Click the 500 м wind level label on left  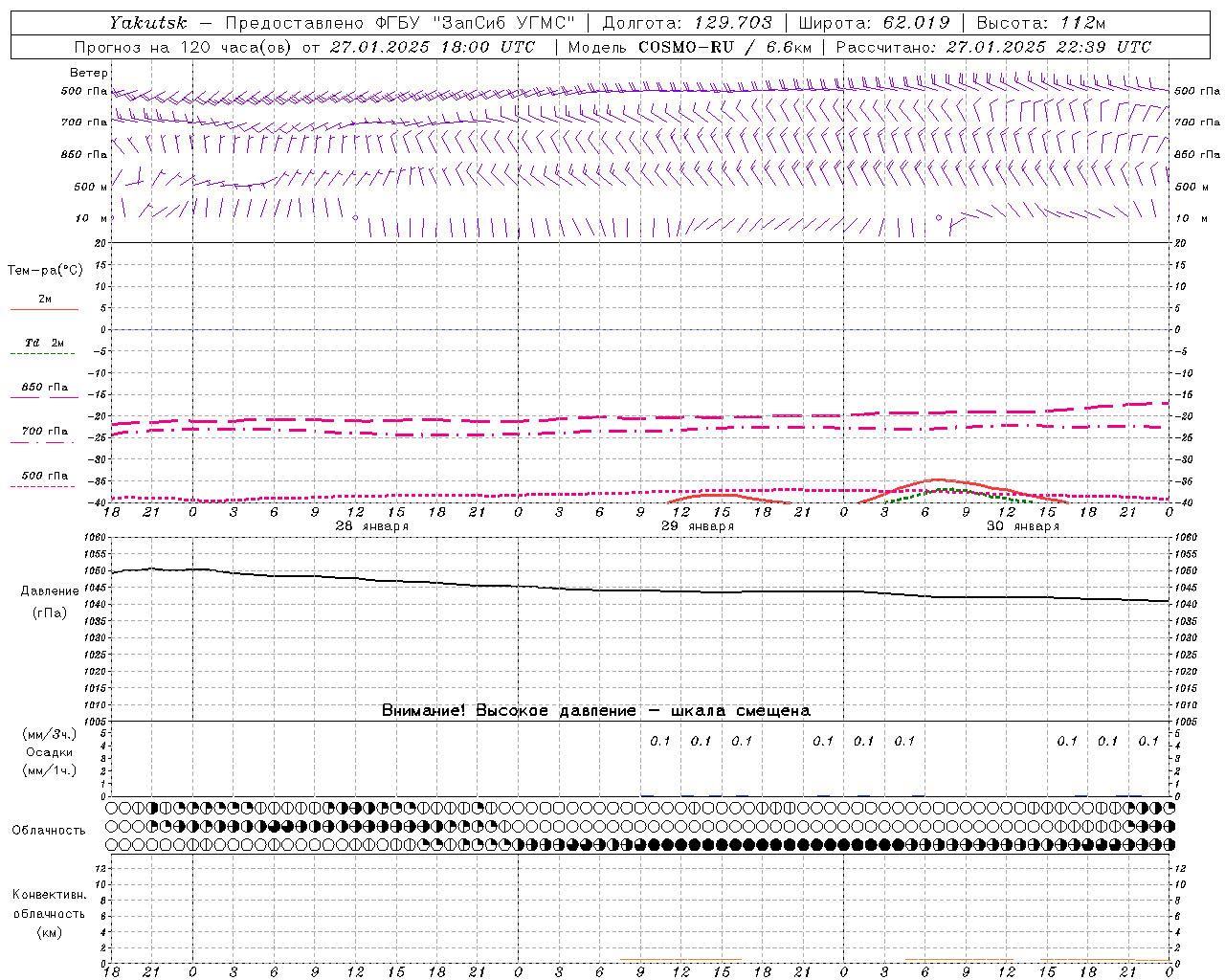point(91,187)
